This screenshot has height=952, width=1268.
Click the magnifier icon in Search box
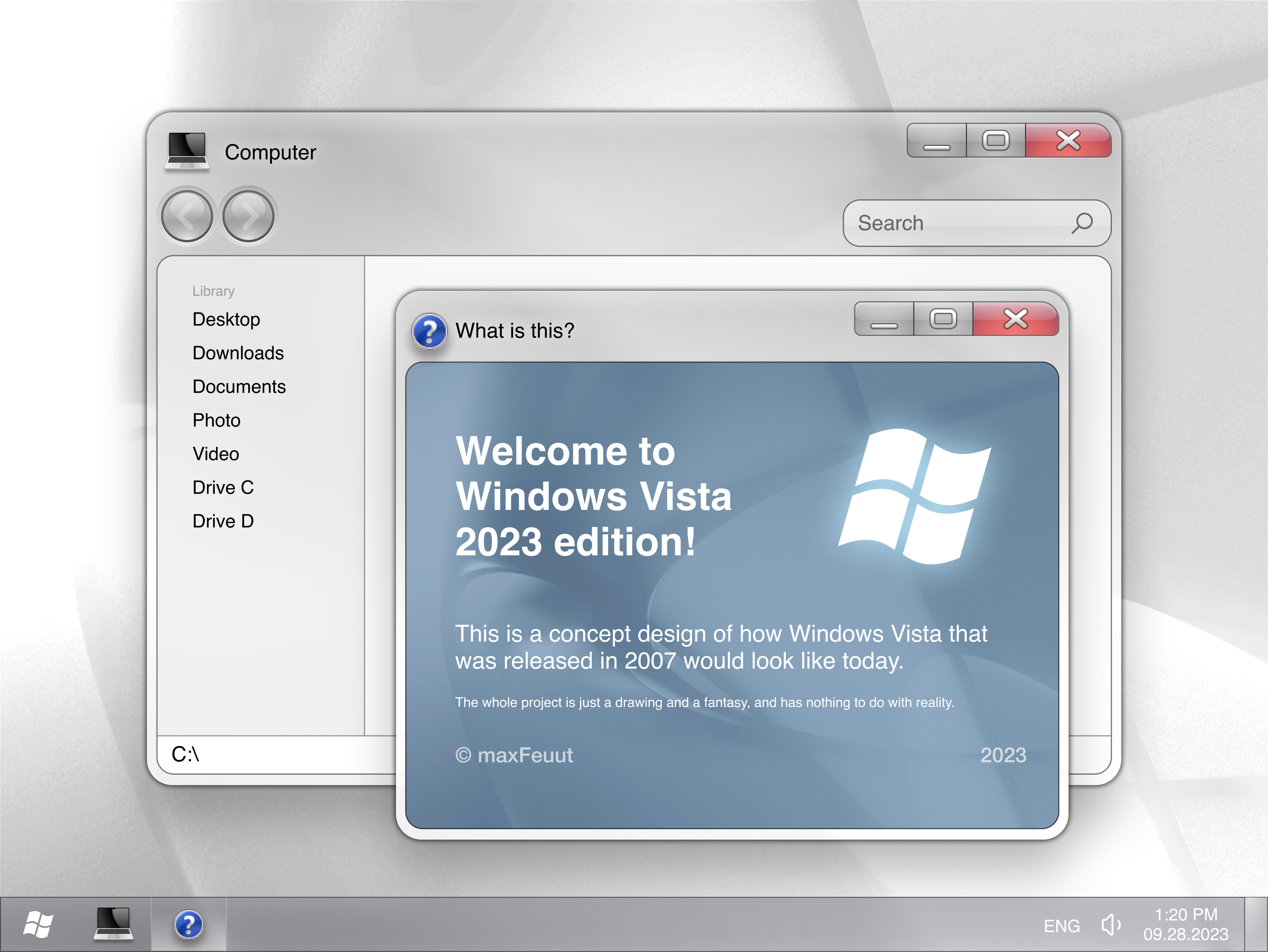tap(1082, 223)
